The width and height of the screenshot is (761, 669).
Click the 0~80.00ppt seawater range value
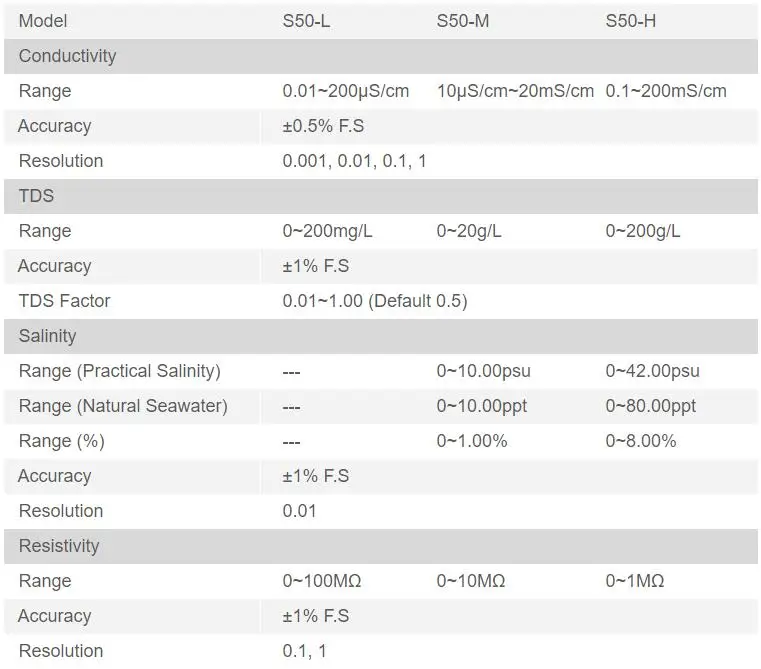[x=650, y=406]
